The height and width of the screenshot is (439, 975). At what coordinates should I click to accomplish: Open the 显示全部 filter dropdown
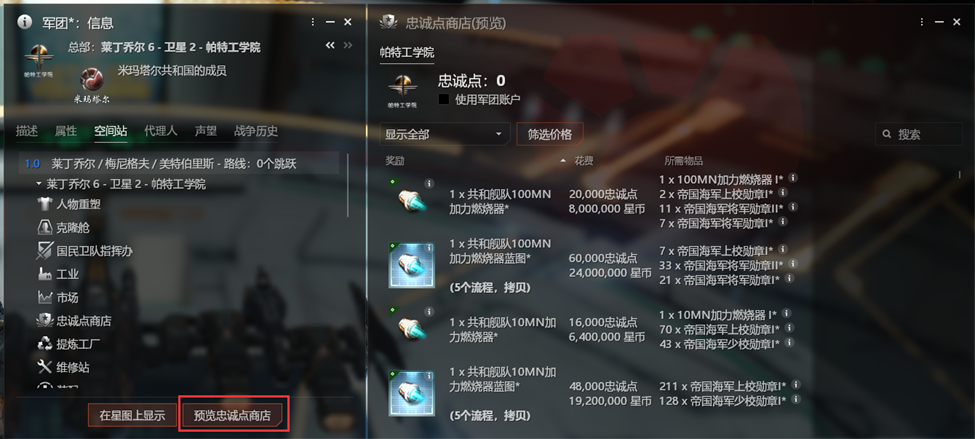coord(445,134)
